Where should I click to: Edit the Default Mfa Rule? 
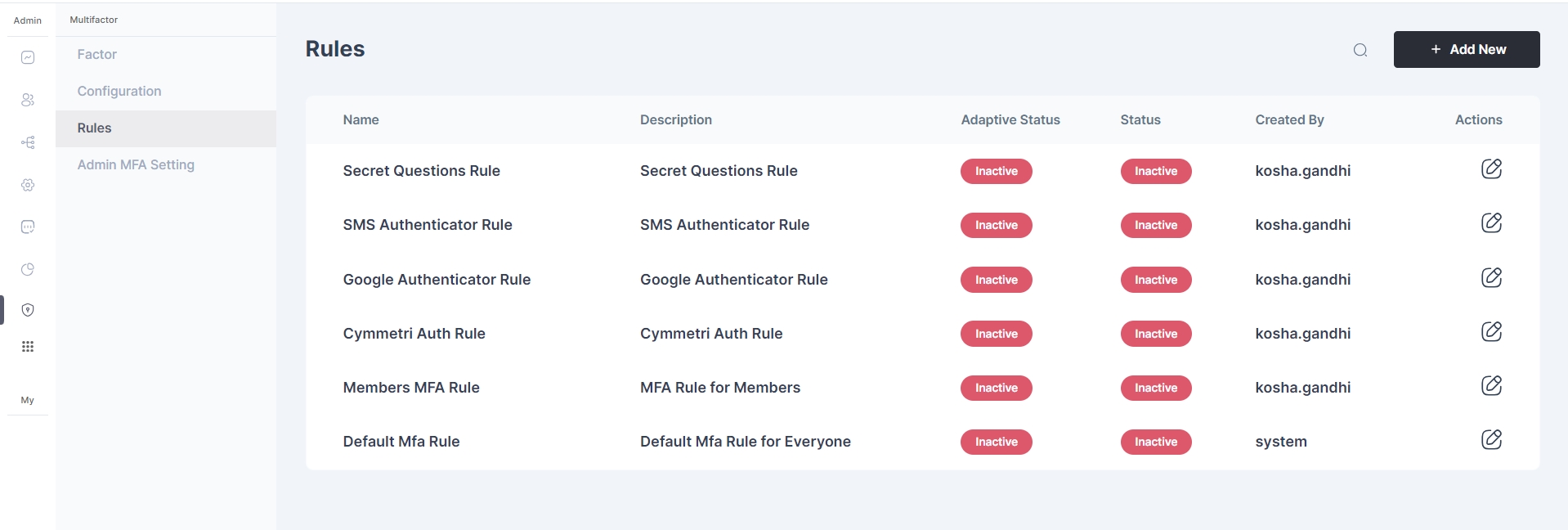pyautogui.click(x=1491, y=440)
